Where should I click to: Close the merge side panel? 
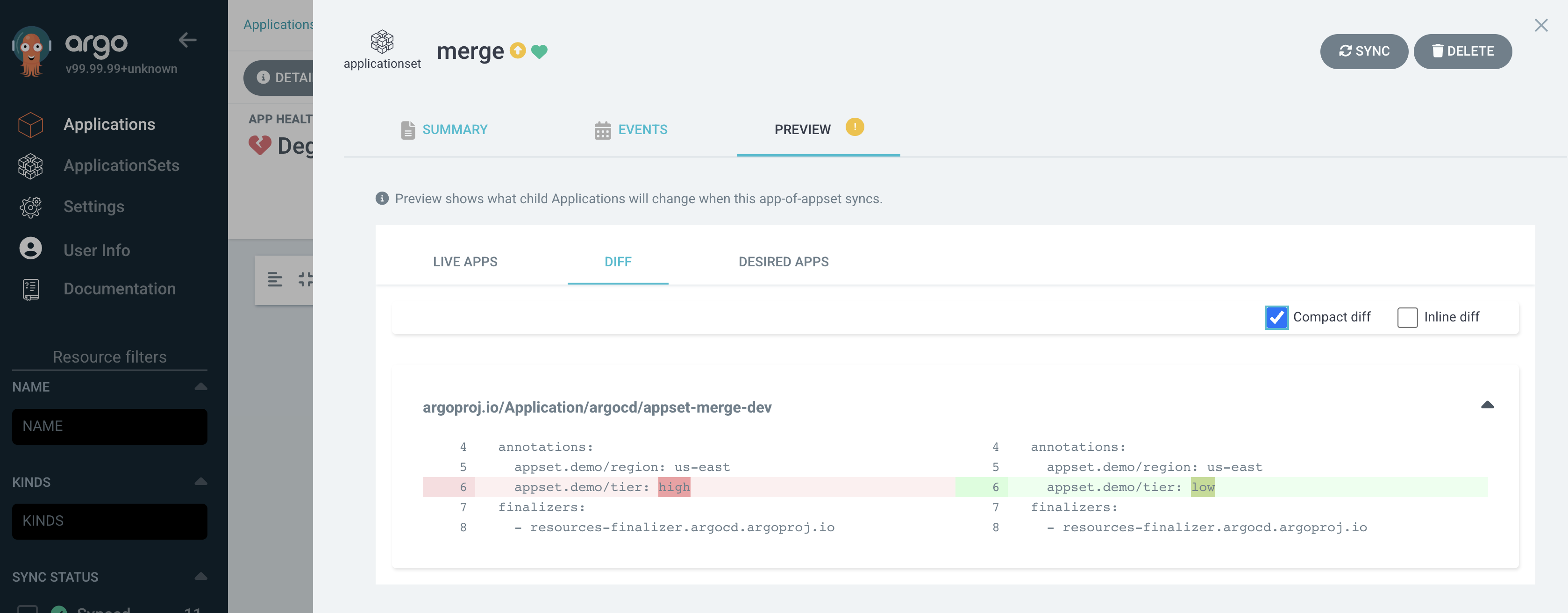pyautogui.click(x=1541, y=26)
